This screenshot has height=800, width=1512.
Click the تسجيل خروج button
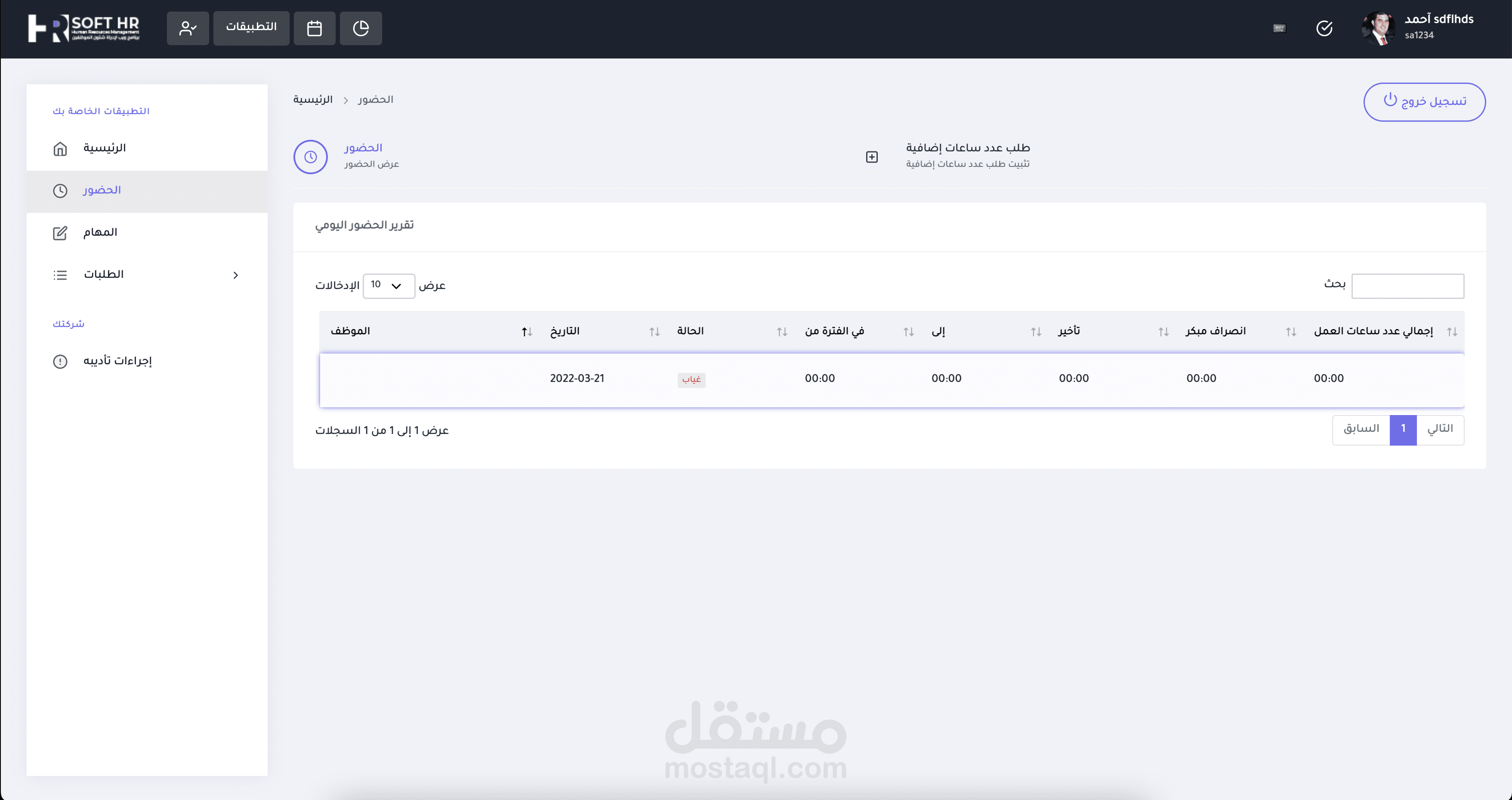point(1424,102)
